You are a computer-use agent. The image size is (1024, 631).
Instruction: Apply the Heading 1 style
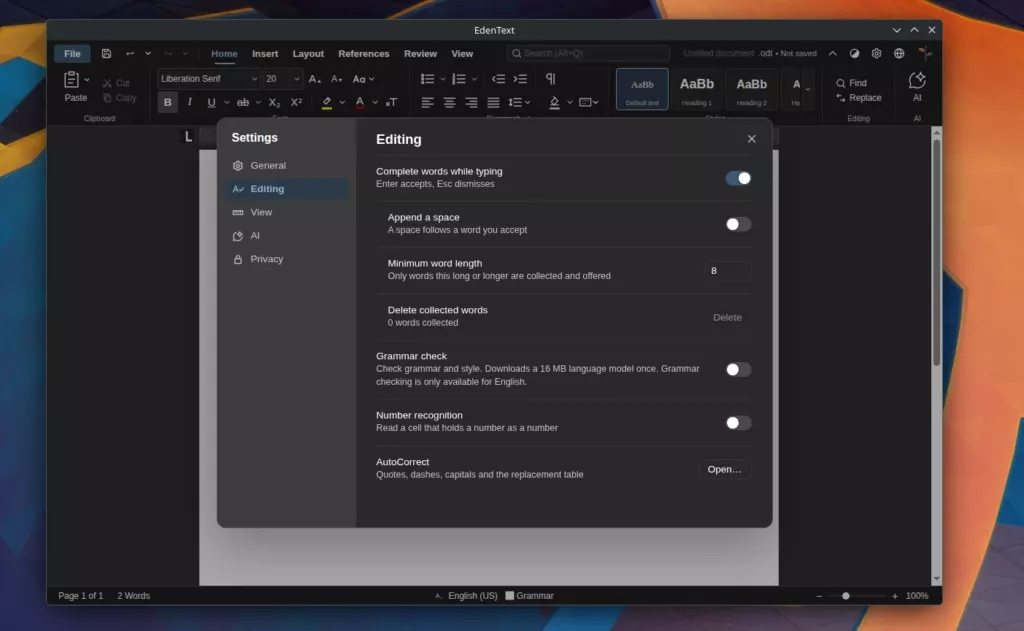tap(697, 89)
